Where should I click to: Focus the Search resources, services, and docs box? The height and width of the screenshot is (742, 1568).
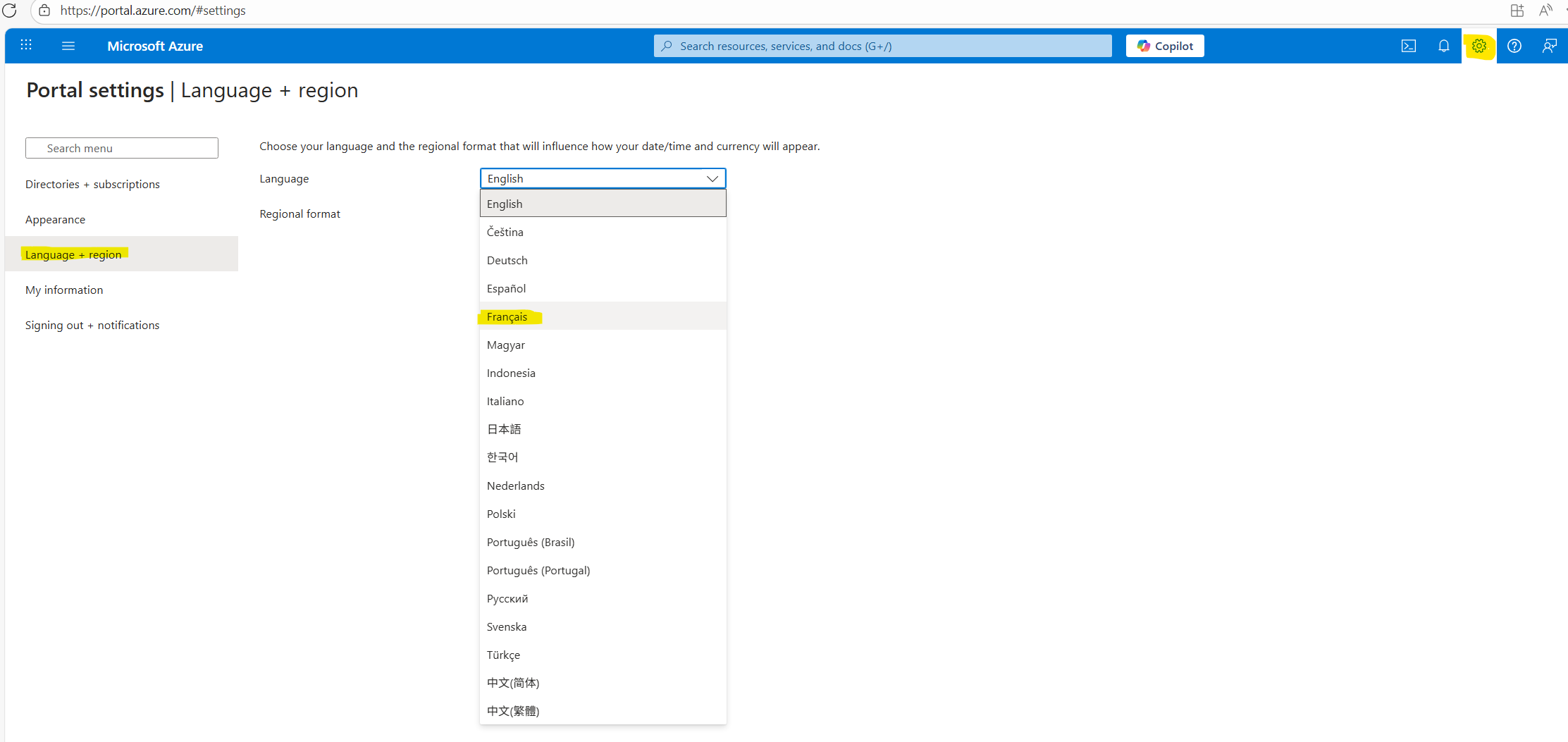click(x=882, y=46)
